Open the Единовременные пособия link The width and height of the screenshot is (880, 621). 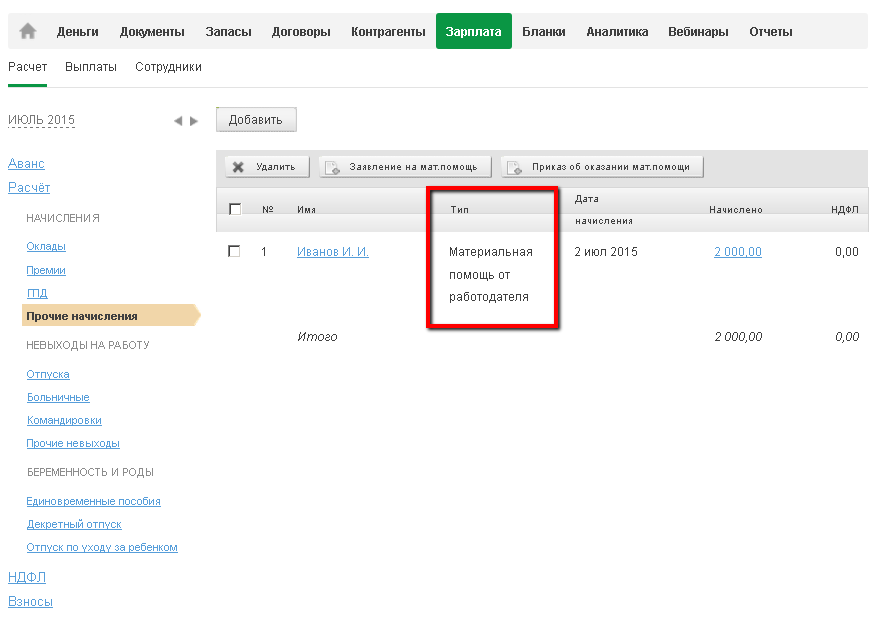coord(94,501)
